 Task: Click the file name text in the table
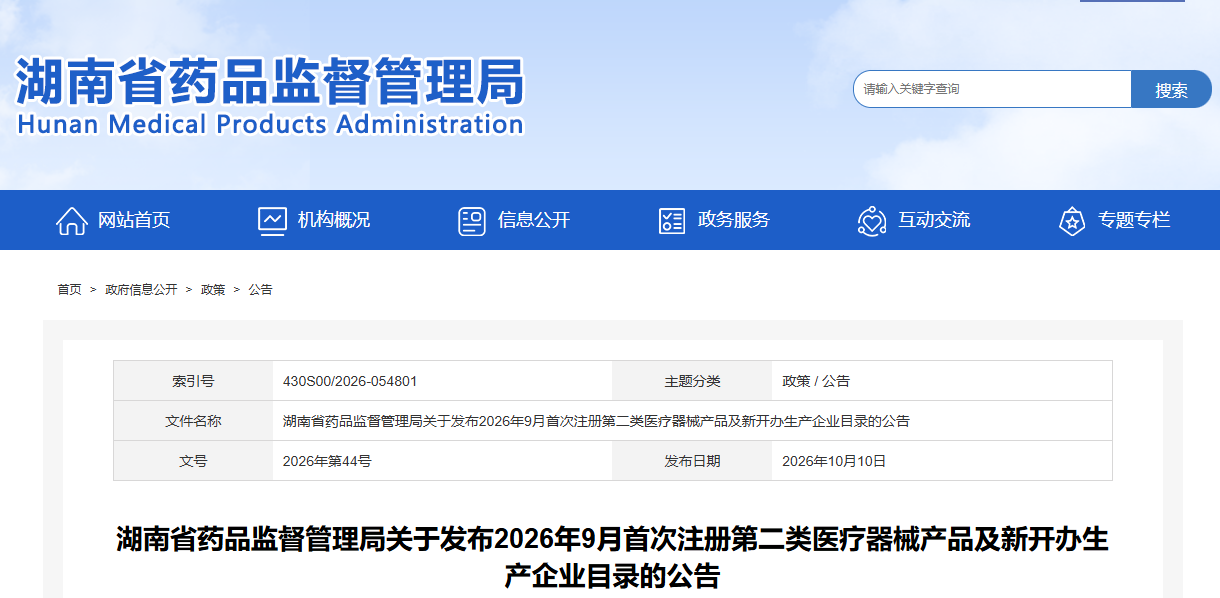point(596,421)
